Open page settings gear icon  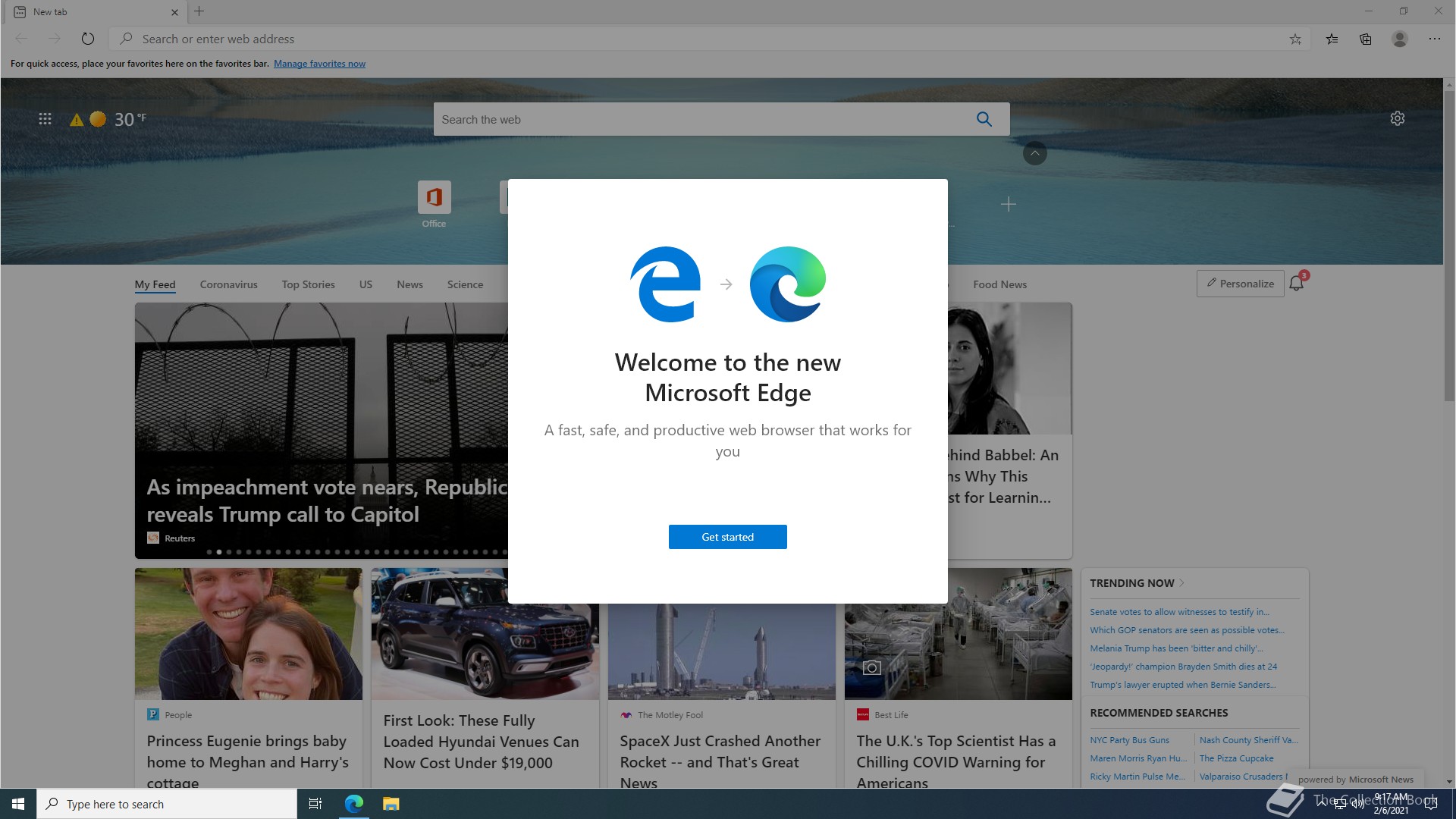[1397, 119]
